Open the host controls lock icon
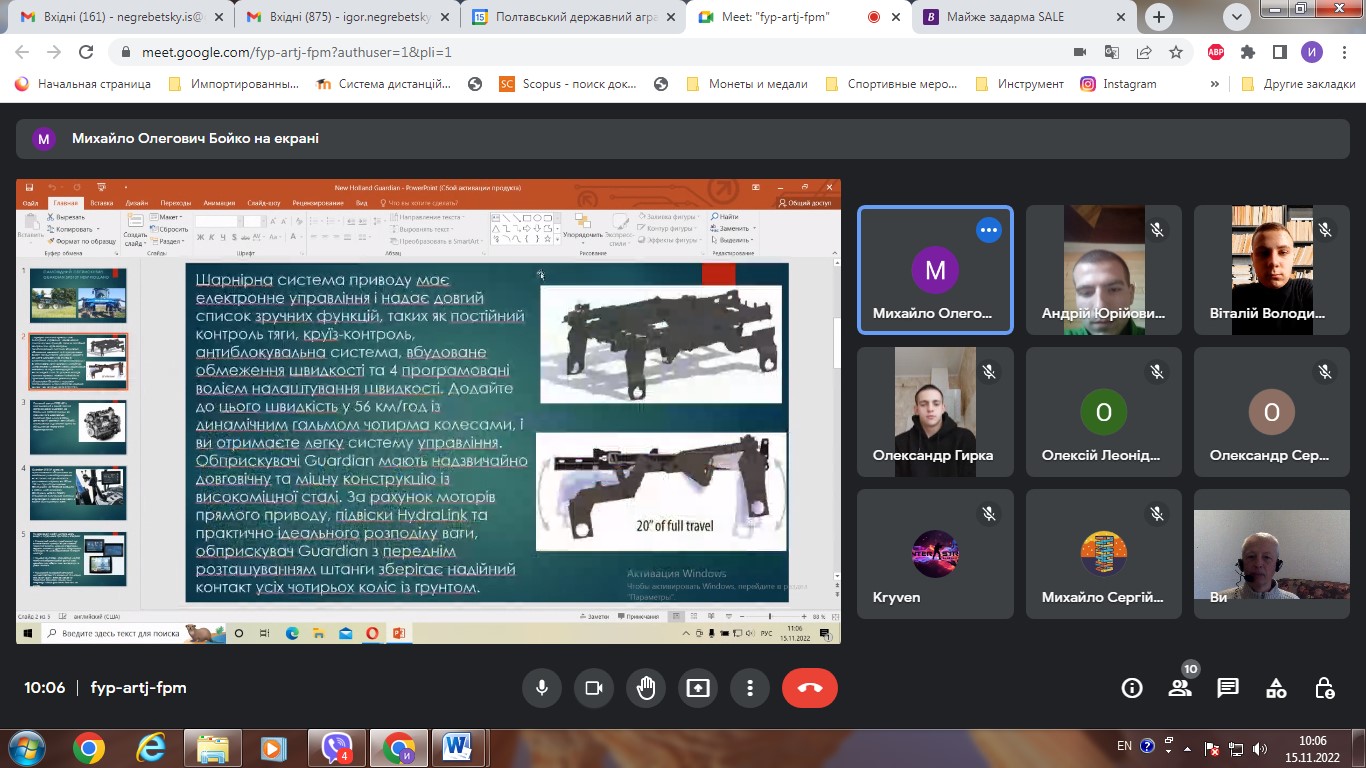 click(1324, 688)
